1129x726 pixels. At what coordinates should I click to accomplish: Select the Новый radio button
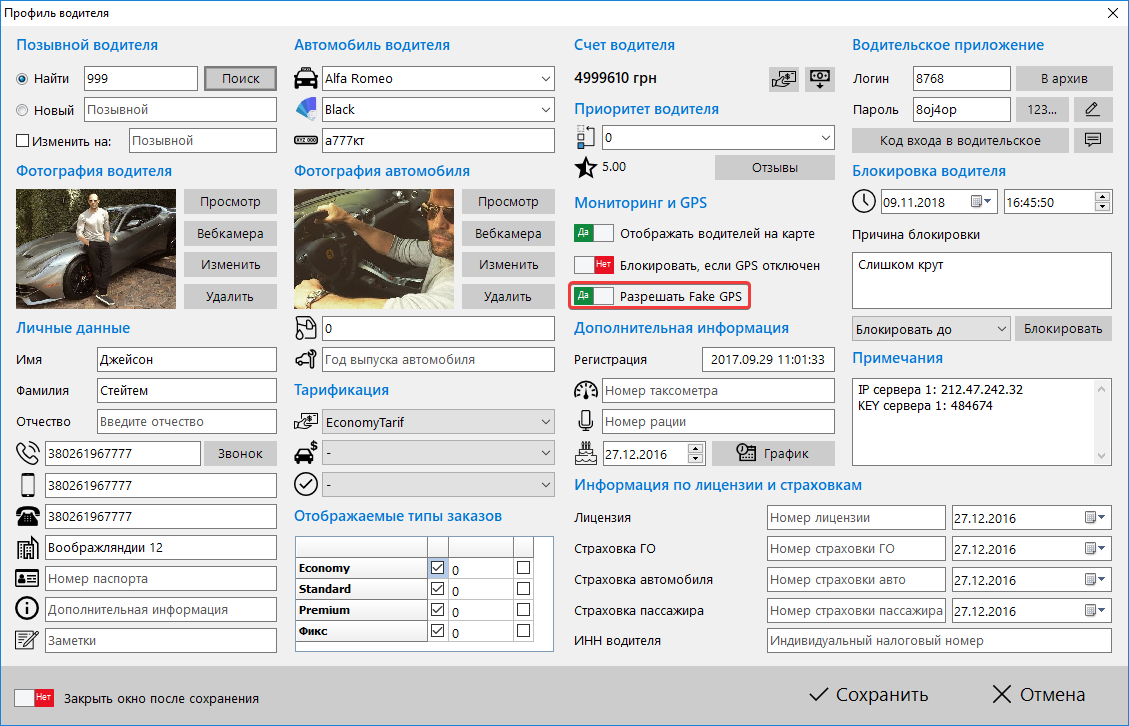pyautogui.click(x=22, y=110)
